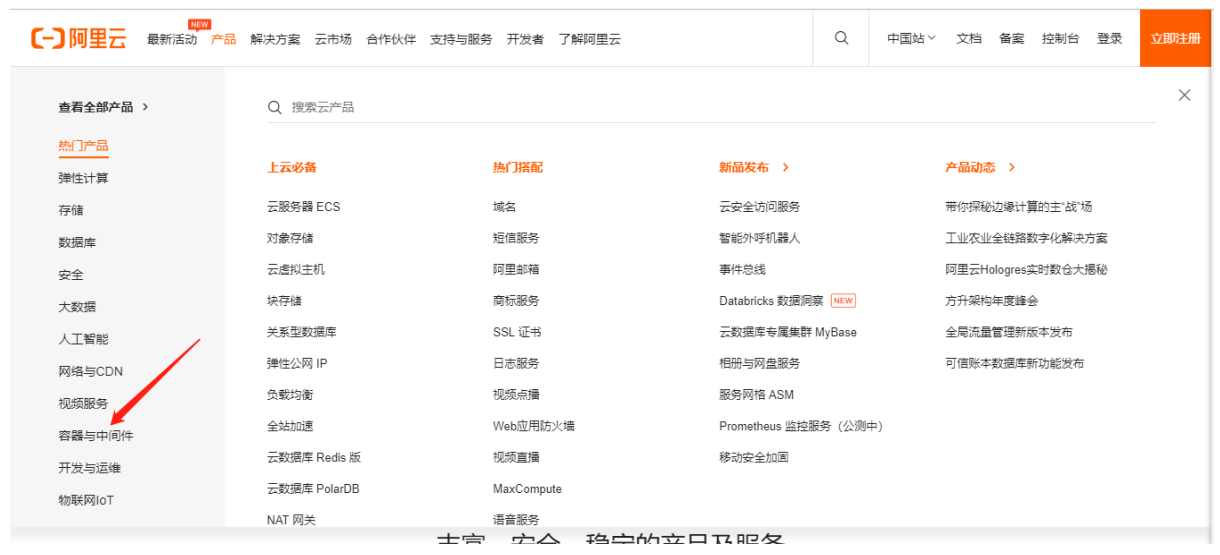Screen dimensions: 1220x555
Task: Open Prometheus 监控服务 link
Action: [801, 426]
